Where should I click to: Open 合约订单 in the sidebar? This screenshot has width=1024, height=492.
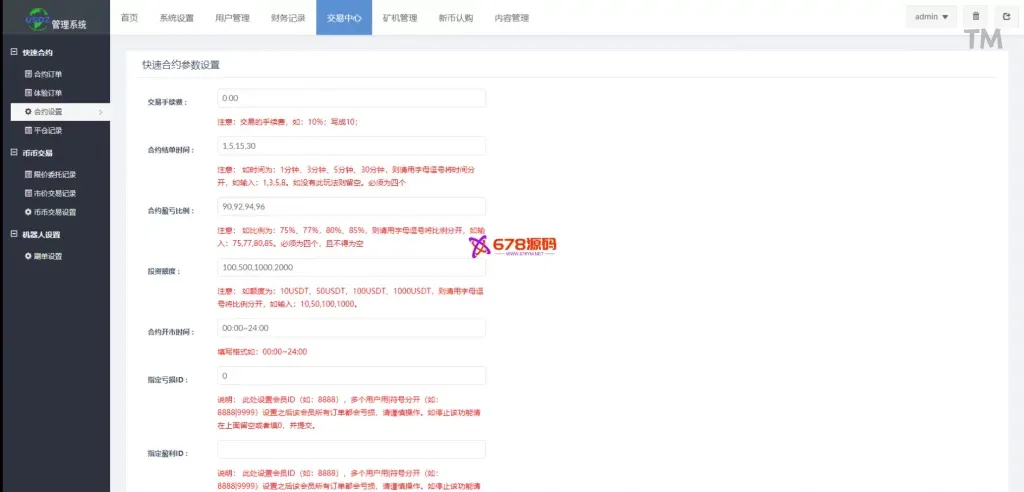(x=47, y=74)
